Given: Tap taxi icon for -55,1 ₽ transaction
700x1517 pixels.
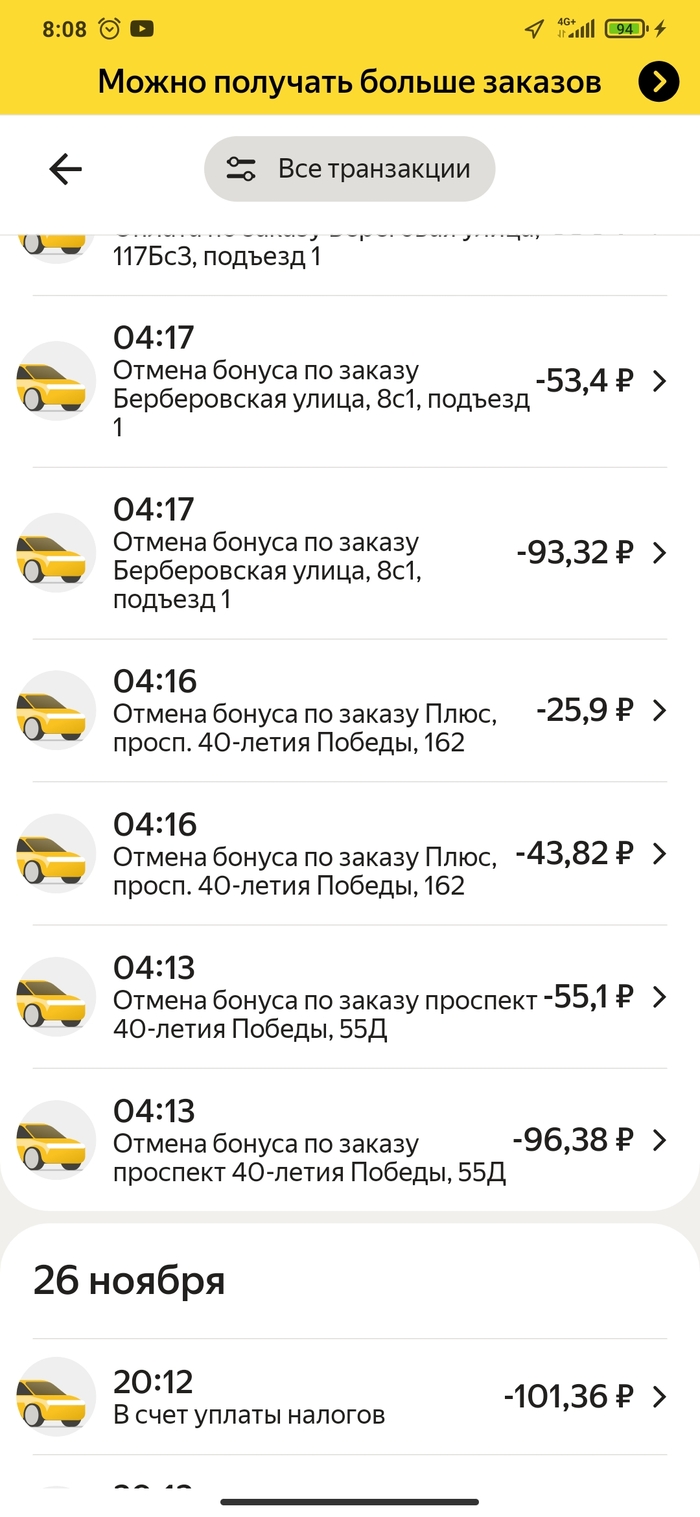Looking at the screenshot, I should click(x=56, y=997).
